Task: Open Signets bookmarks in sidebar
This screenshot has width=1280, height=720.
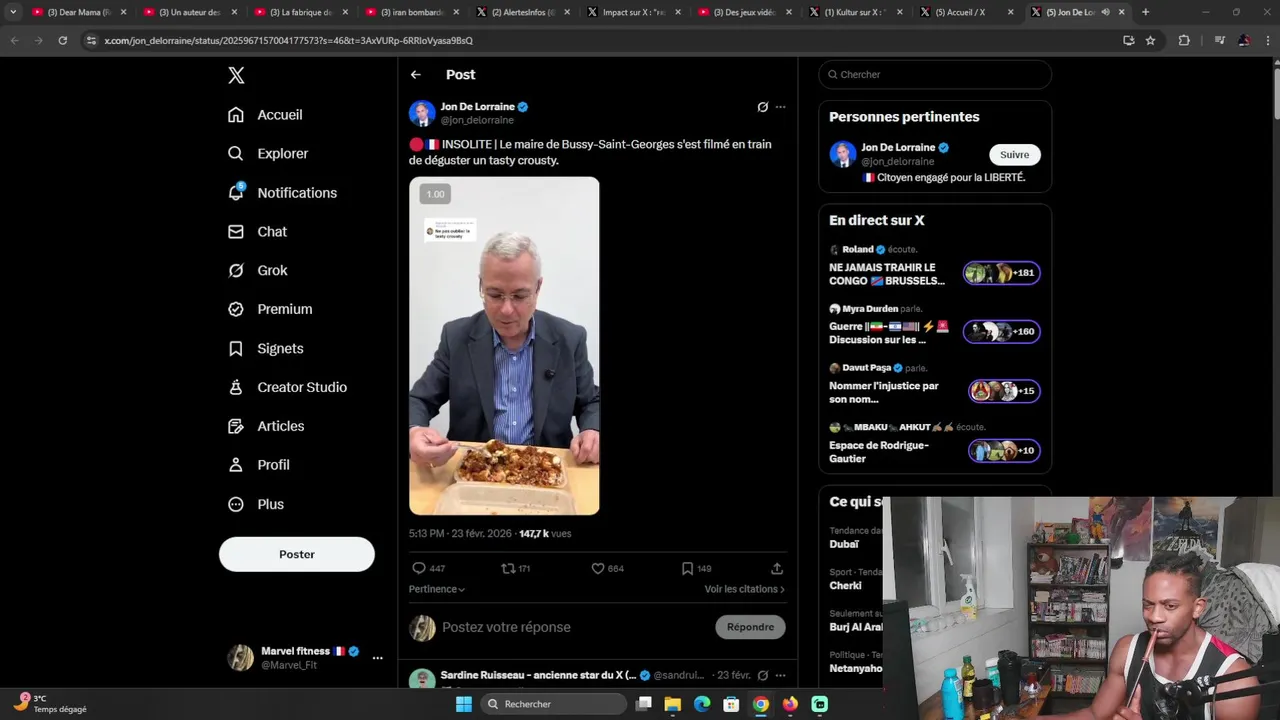Action: tap(265, 349)
